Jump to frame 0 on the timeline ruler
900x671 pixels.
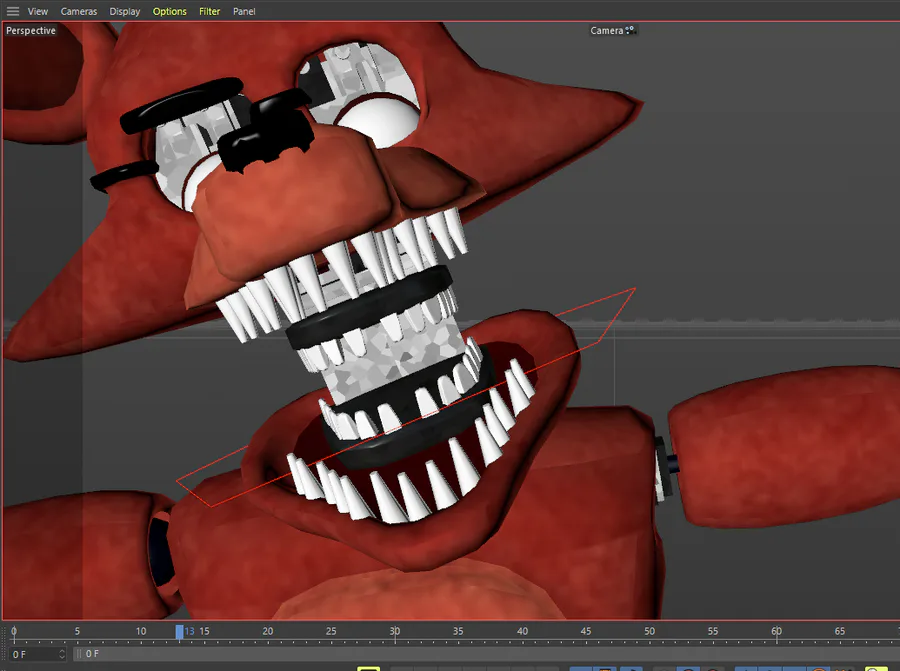tap(14, 631)
